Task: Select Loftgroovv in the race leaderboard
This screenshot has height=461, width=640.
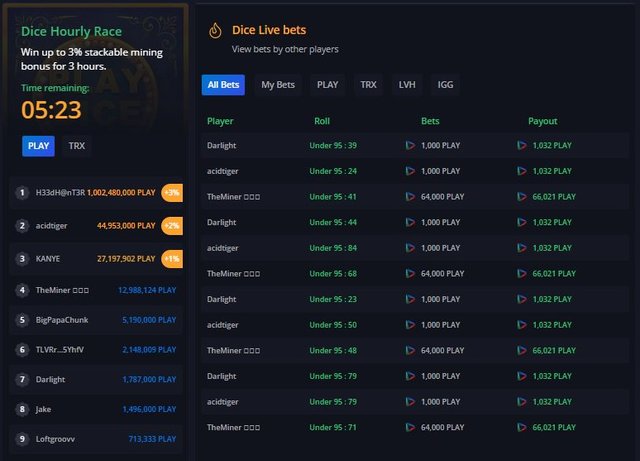Action: [55, 439]
